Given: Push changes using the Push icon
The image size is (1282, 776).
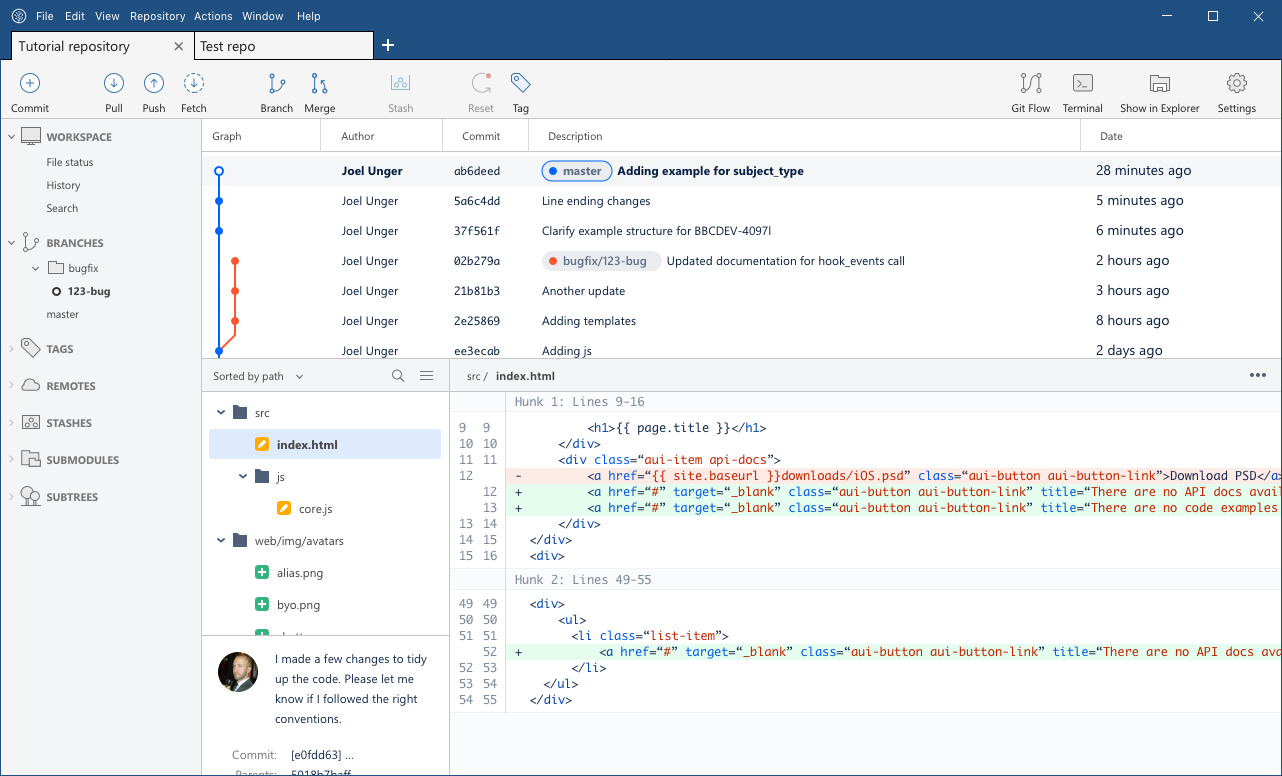Looking at the screenshot, I should pos(154,85).
